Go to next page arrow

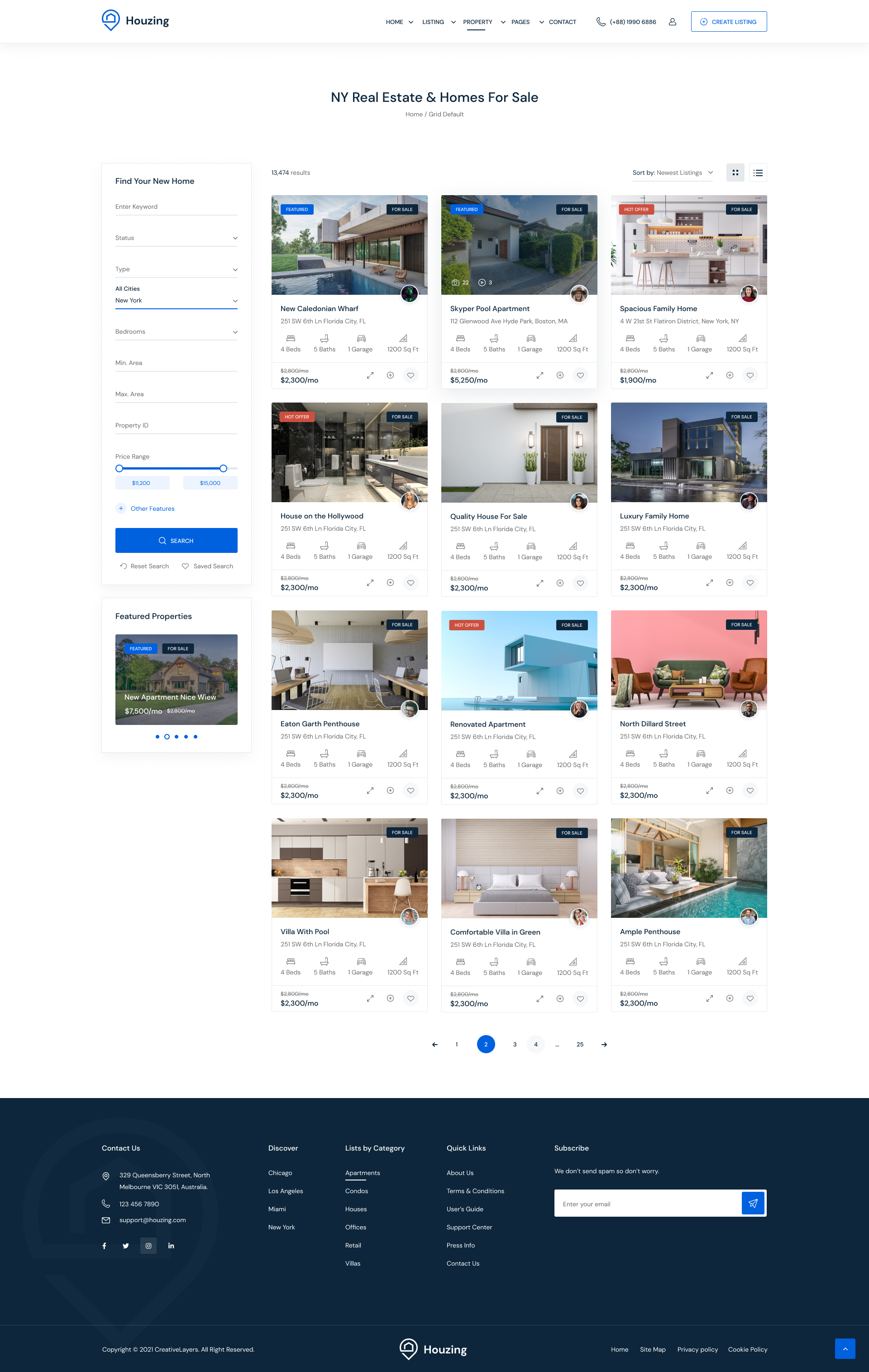[604, 1044]
